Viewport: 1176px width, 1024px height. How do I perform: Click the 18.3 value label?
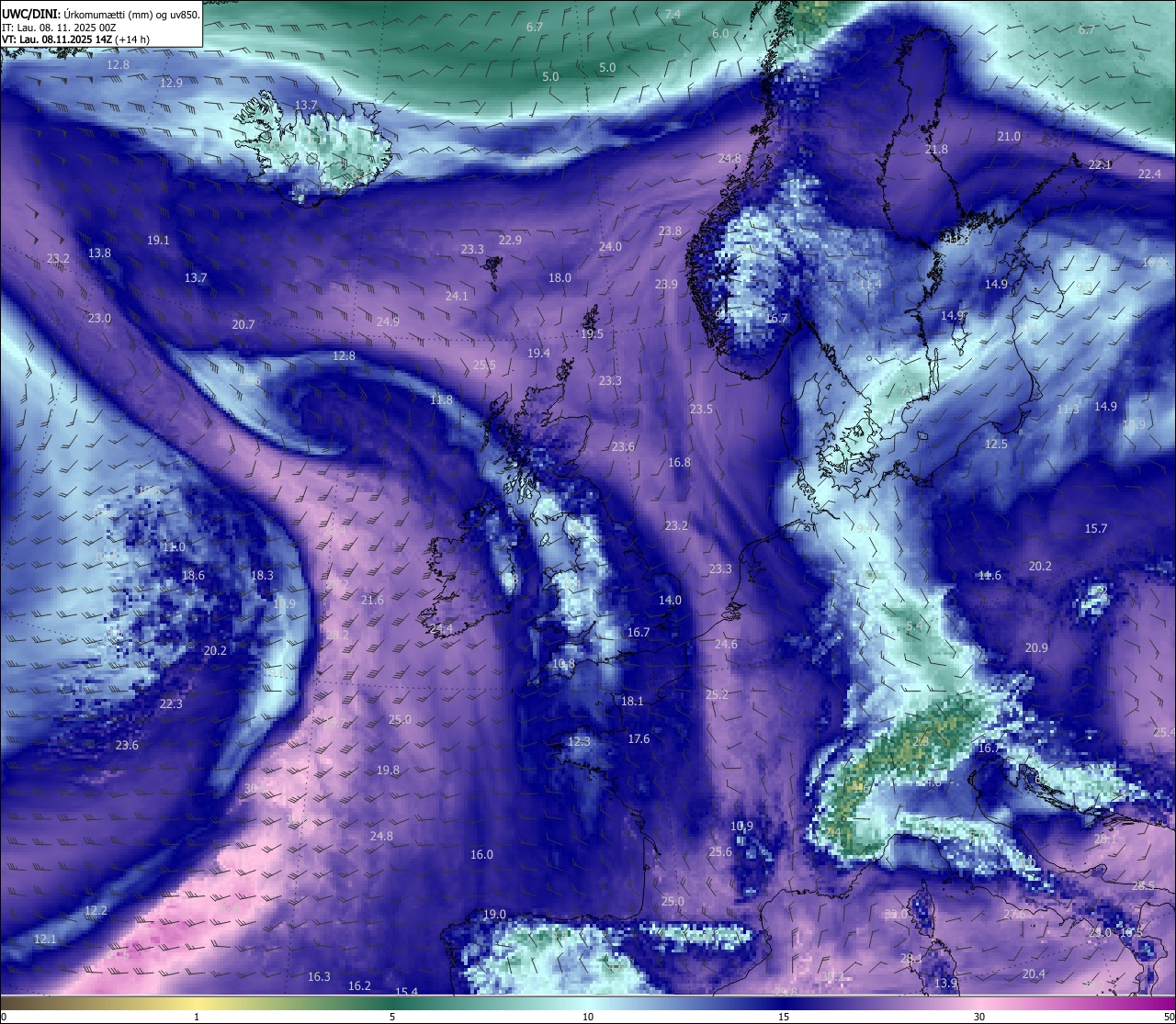click(x=262, y=576)
